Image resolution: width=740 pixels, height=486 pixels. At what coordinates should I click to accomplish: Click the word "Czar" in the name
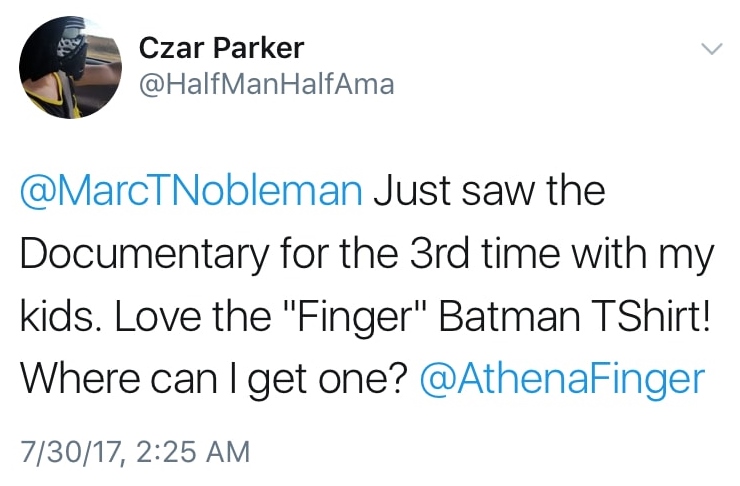(170, 48)
